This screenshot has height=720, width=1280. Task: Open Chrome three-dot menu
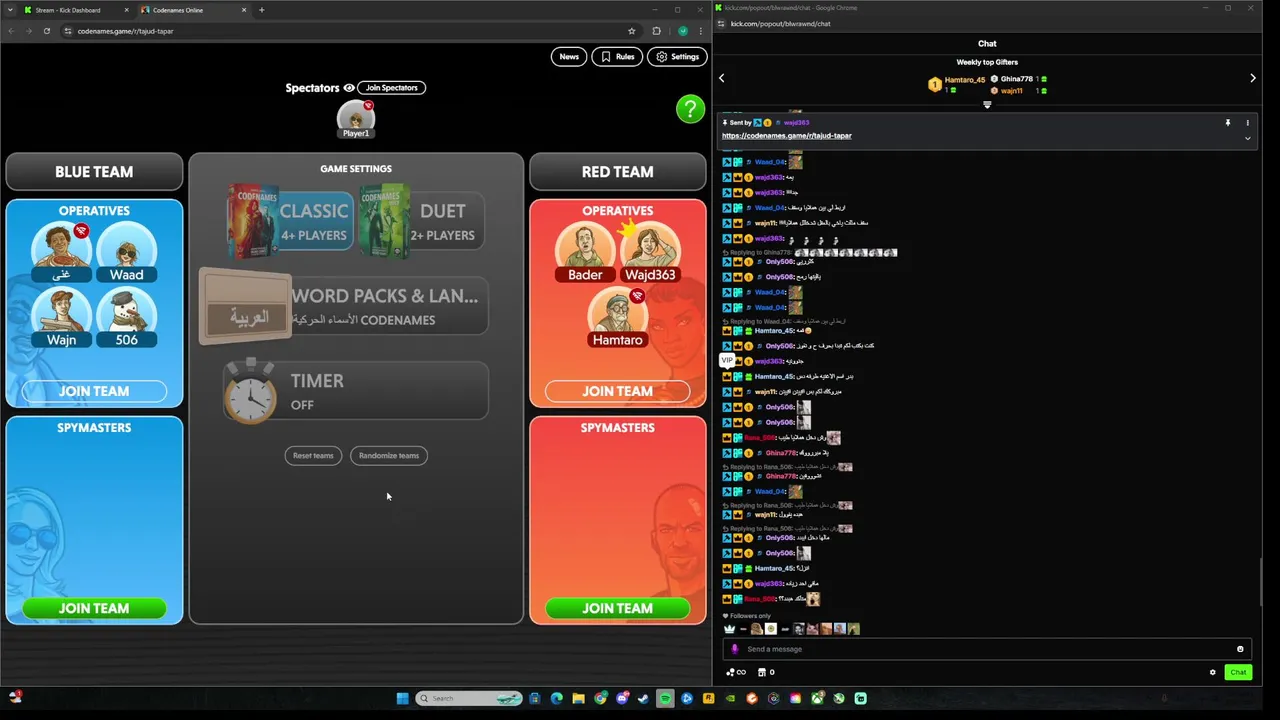700,31
